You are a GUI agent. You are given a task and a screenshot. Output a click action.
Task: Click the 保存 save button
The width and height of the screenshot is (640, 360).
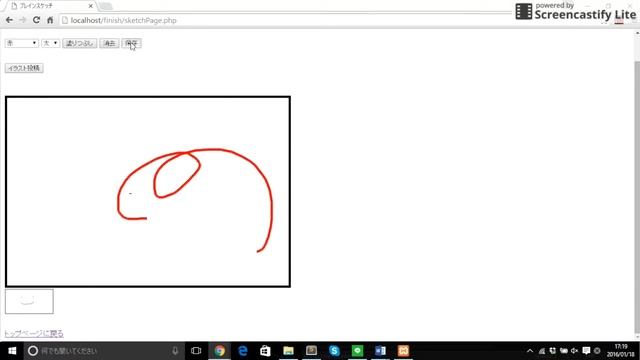(131, 43)
